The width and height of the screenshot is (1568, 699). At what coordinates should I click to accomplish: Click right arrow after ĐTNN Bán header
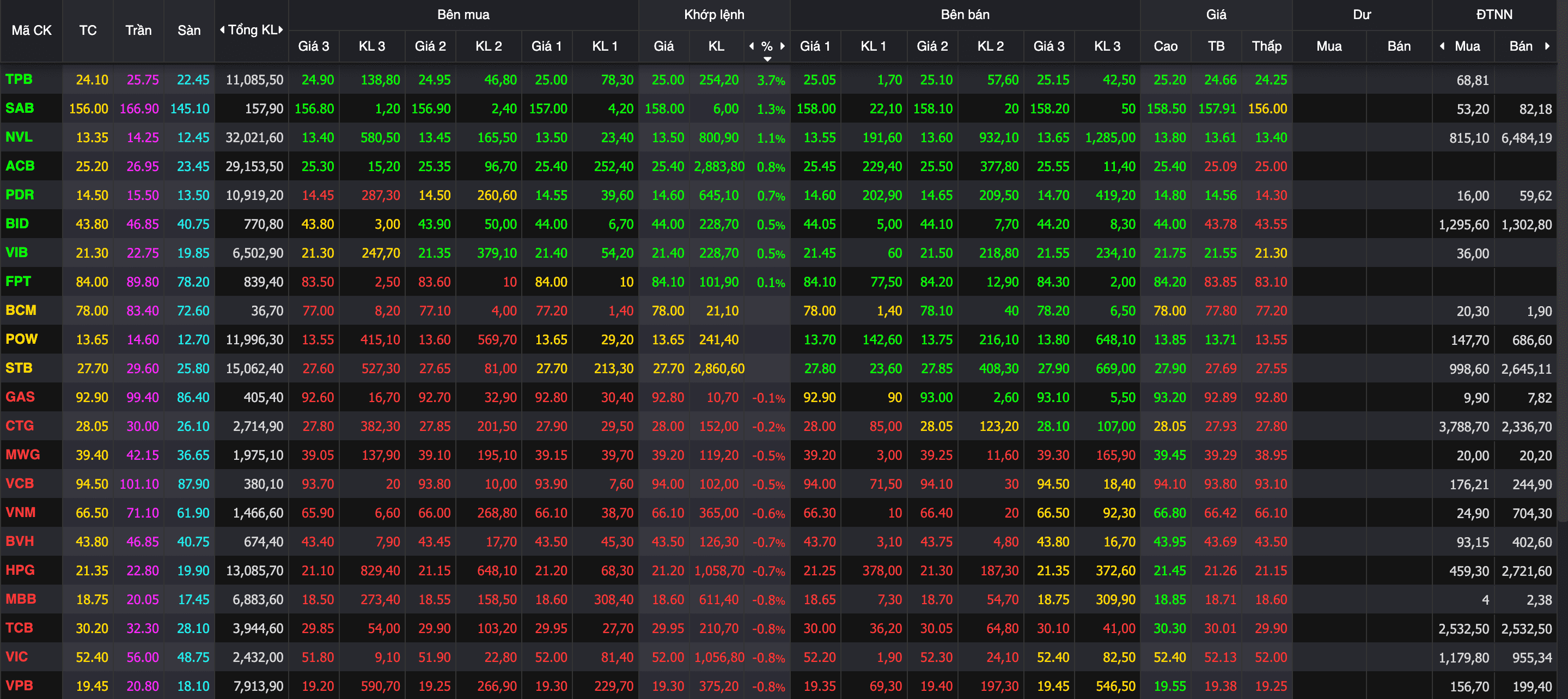coord(1547,46)
